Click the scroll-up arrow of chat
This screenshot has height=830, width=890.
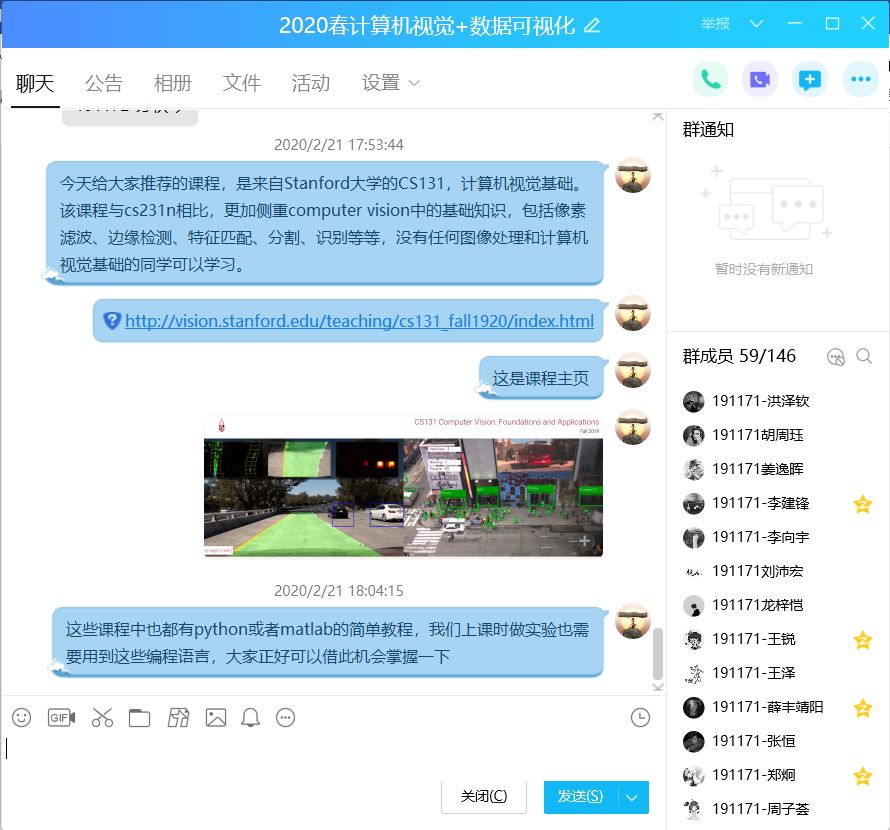[658, 116]
